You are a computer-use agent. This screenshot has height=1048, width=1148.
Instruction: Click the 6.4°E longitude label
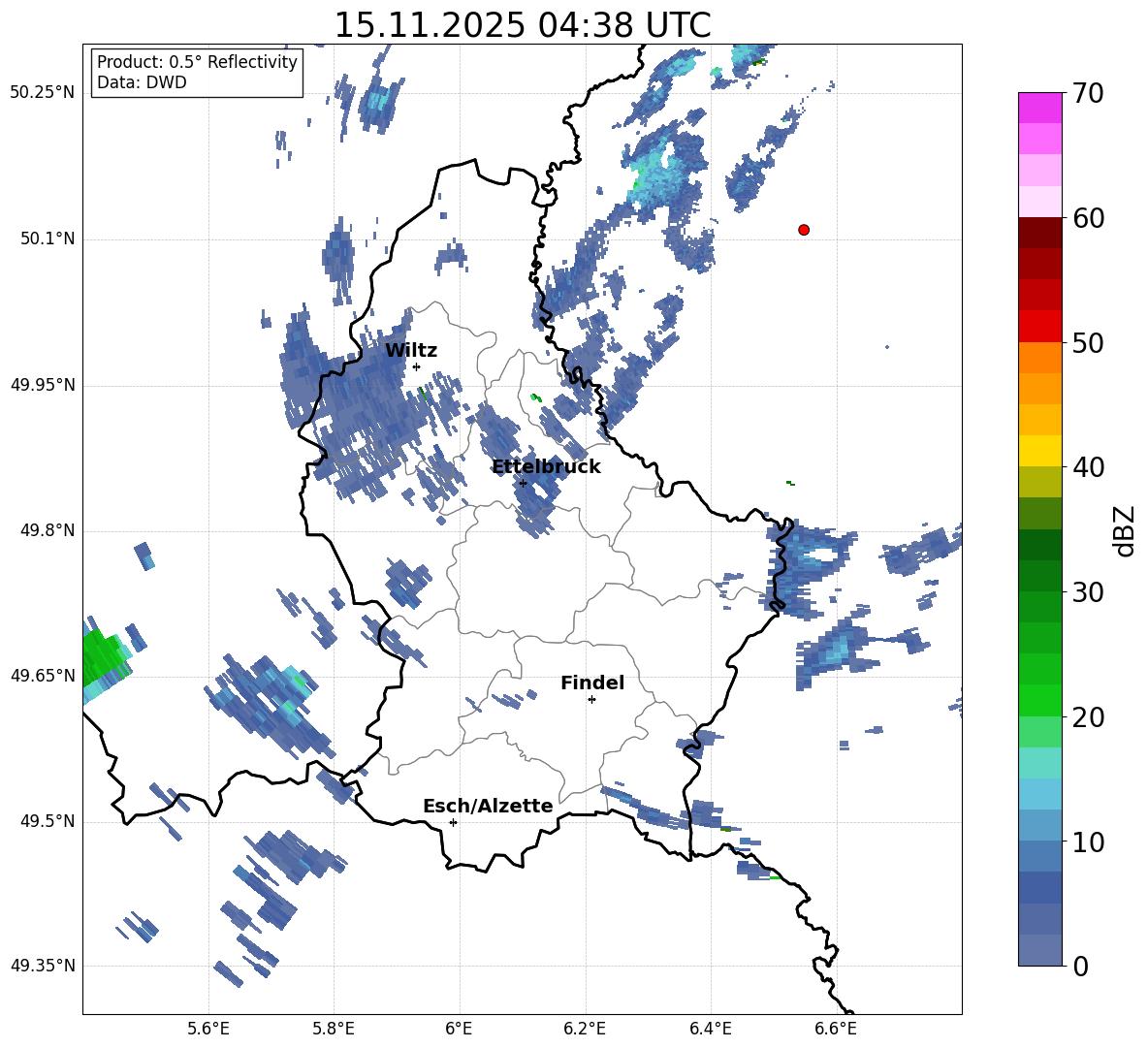(x=710, y=1029)
